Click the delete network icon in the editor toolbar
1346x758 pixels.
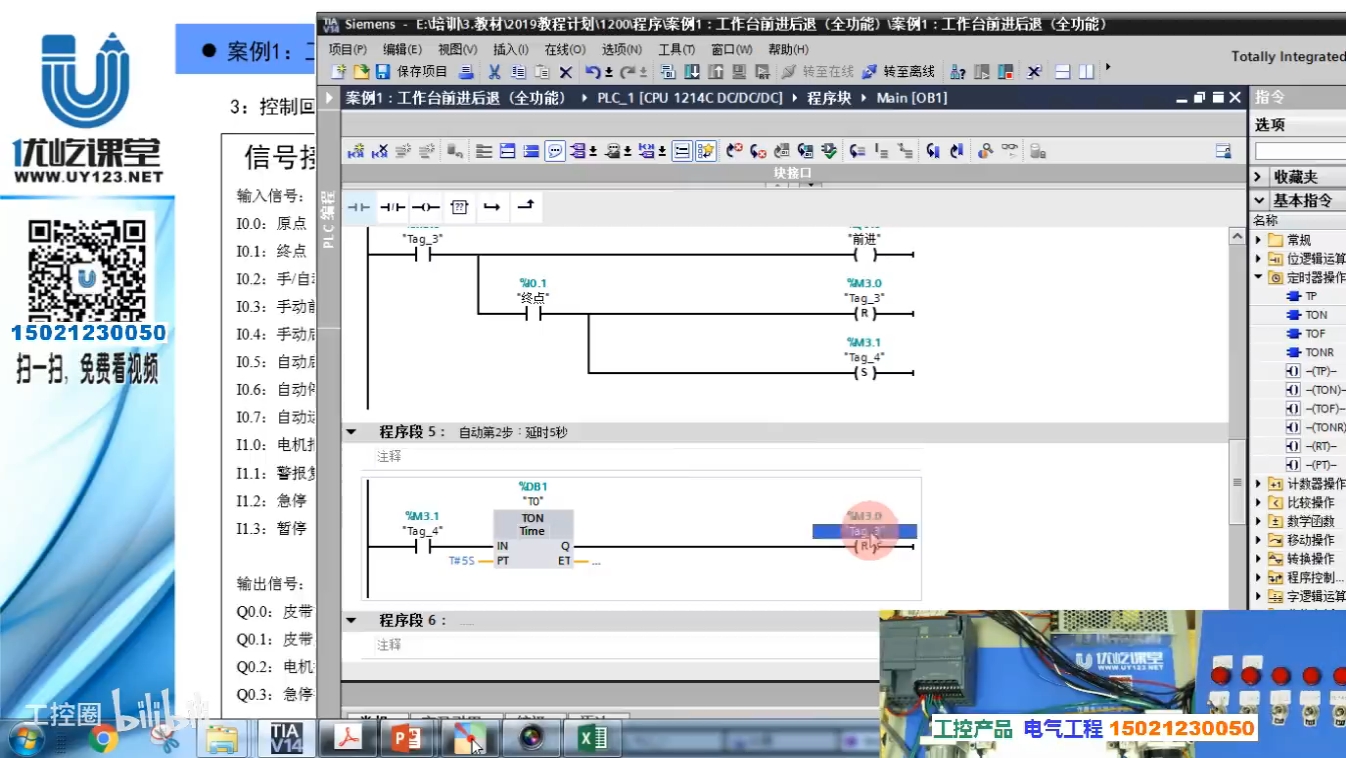380,152
